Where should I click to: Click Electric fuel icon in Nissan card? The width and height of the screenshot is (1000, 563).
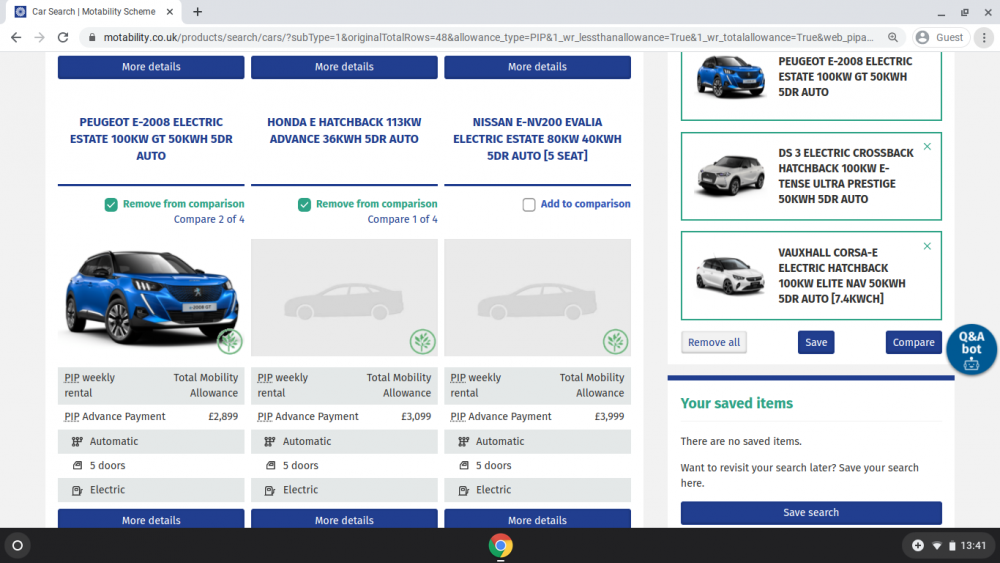coord(464,490)
